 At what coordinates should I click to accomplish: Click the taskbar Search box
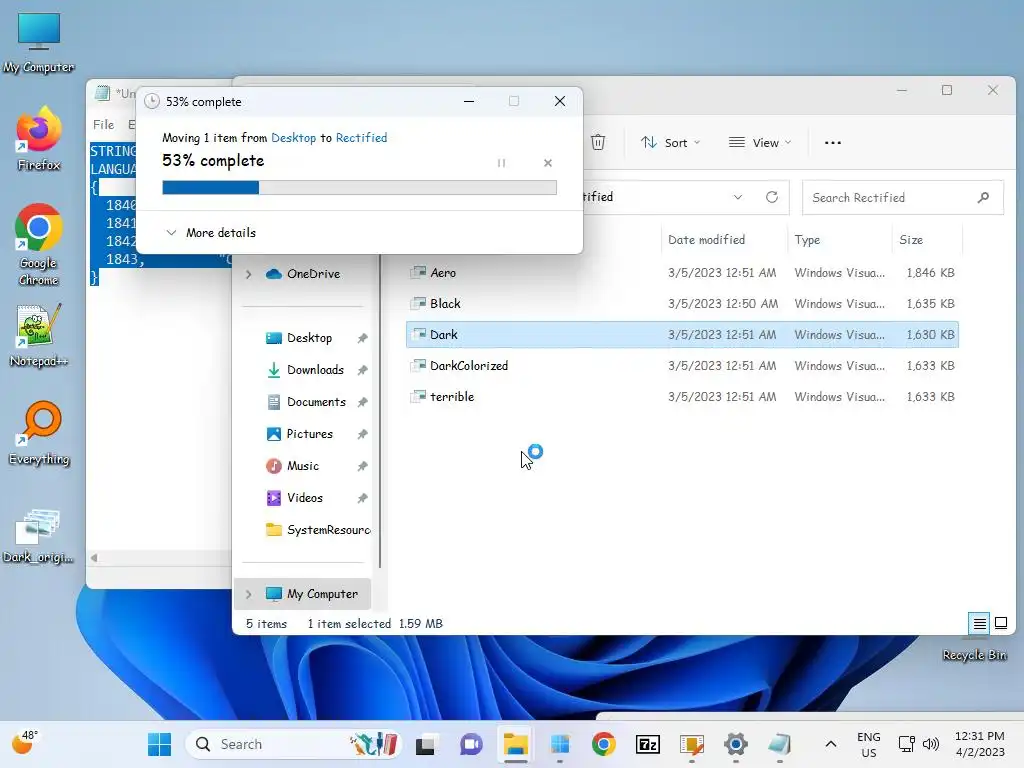[293, 744]
